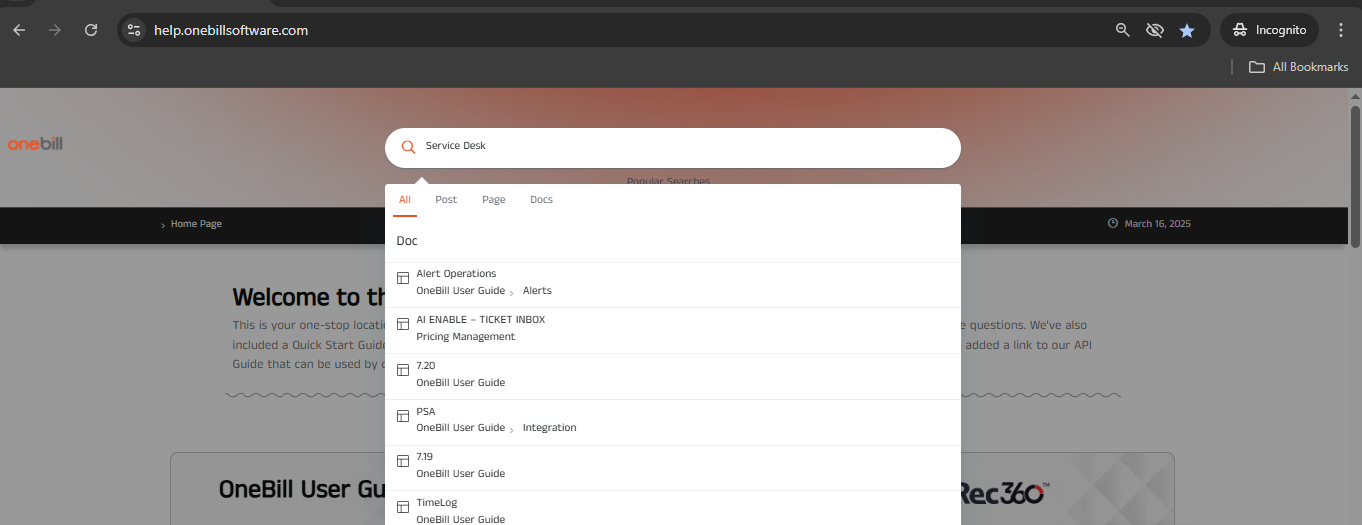
Task: Open site information icon in address bar
Action: click(x=135, y=30)
